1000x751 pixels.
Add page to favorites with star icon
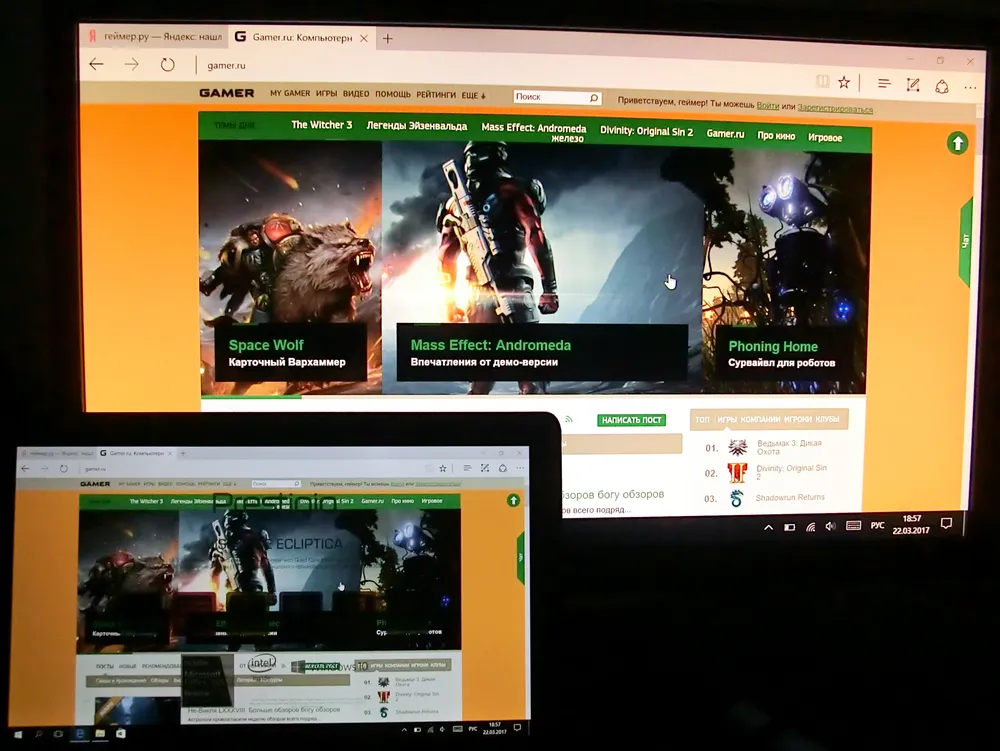pyautogui.click(x=845, y=82)
